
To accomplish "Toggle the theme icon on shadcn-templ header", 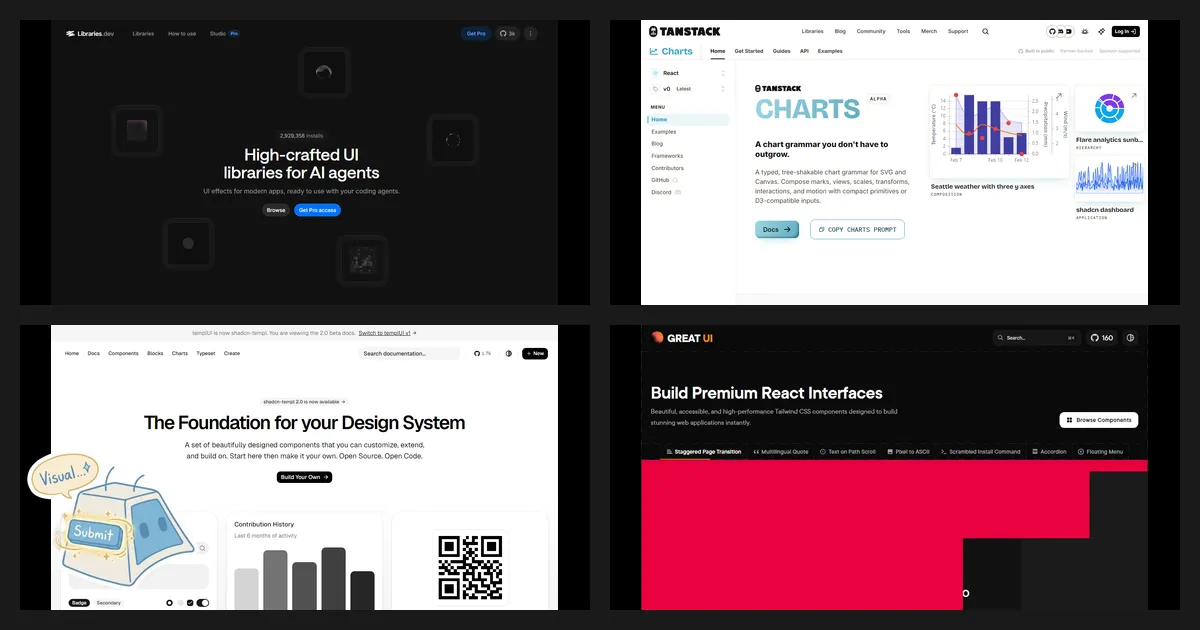I will tap(509, 353).
